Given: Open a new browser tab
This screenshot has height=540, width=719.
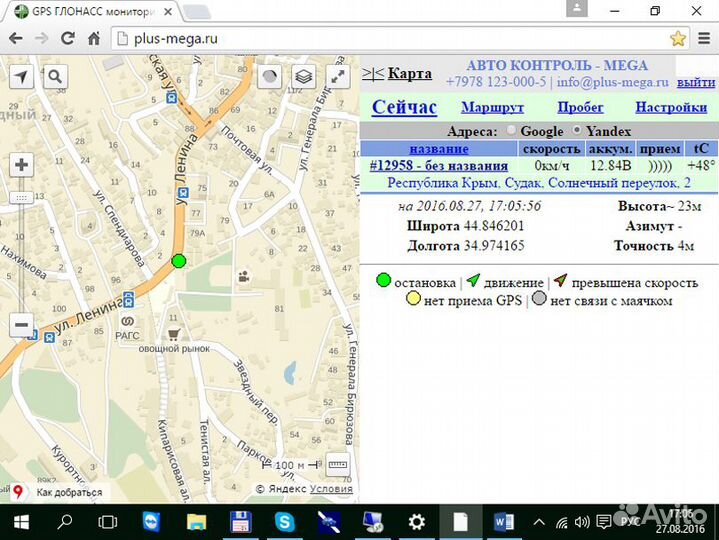Looking at the screenshot, I should (198, 12).
